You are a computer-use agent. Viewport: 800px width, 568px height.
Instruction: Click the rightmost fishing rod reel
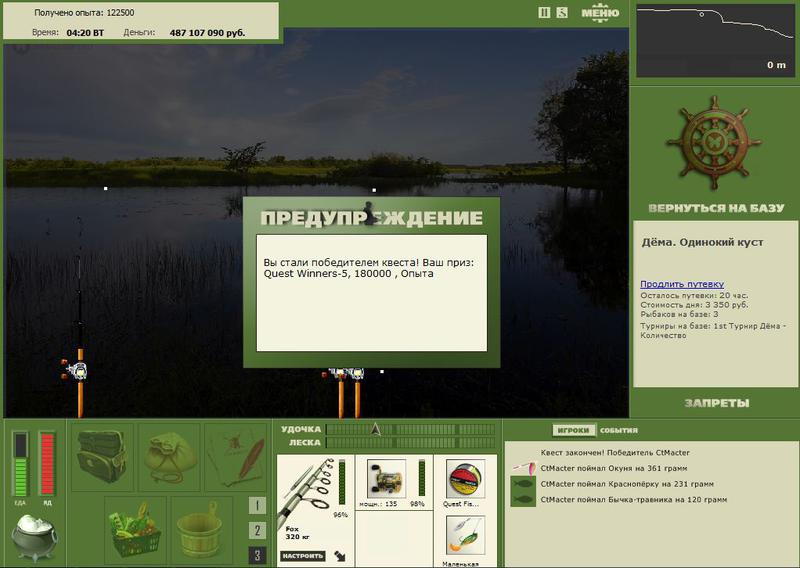[x=357, y=374]
